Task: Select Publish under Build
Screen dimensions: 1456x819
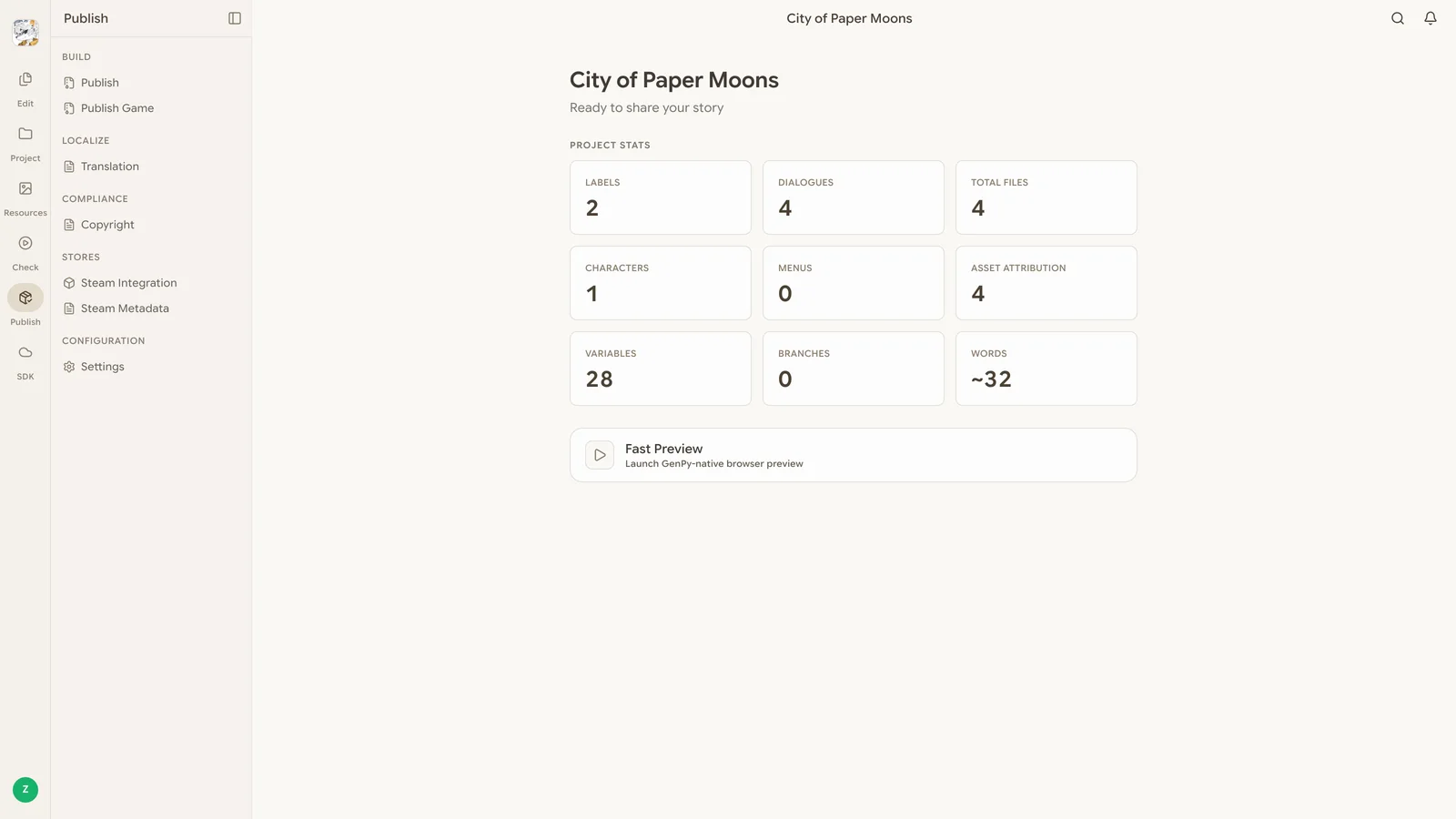Action: (x=151, y=83)
